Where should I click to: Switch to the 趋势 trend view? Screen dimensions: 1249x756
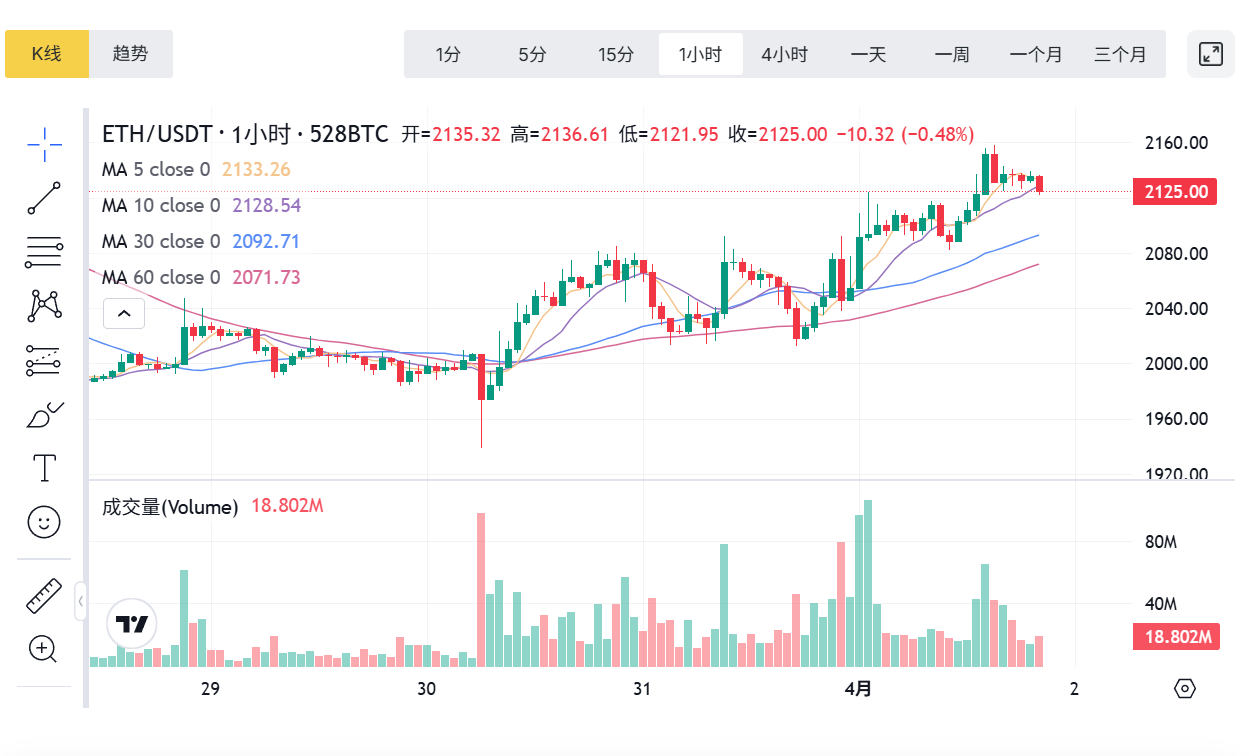pyautogui.click(x=131, y=54)
